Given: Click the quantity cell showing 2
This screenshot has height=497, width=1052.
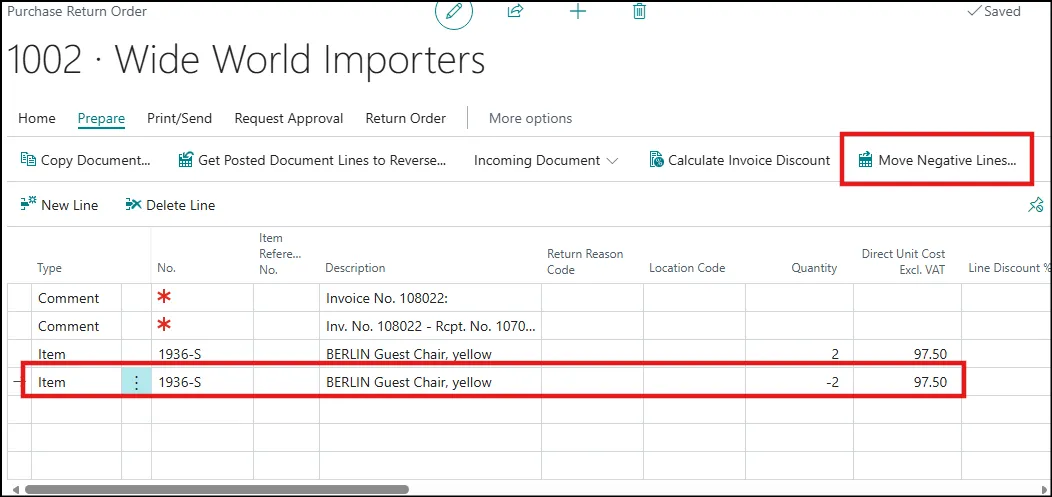Looking at the screenshot, I should [799, 354].
